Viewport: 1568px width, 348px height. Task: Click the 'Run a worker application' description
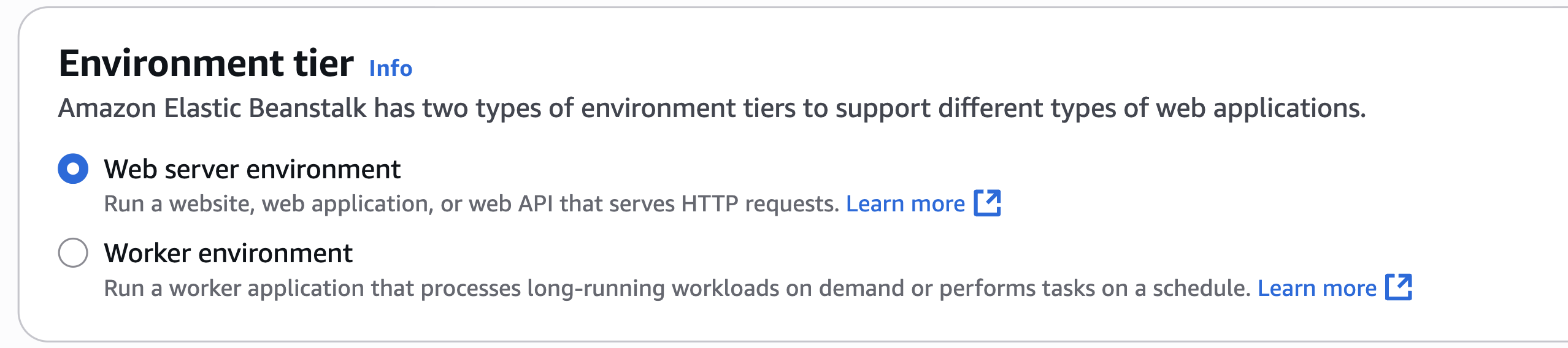pos(677,288)
